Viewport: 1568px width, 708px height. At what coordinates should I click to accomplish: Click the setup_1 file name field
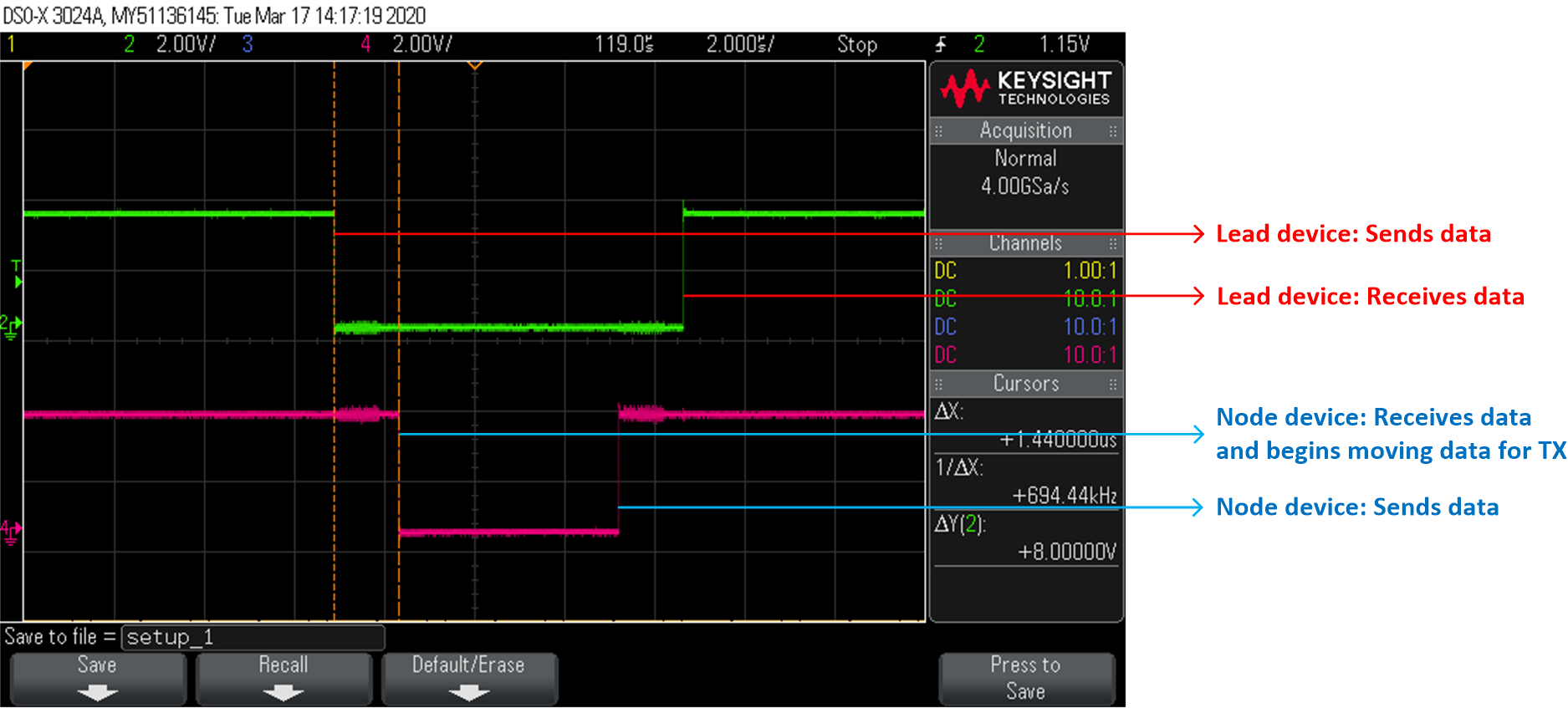[x=253, y=638]
